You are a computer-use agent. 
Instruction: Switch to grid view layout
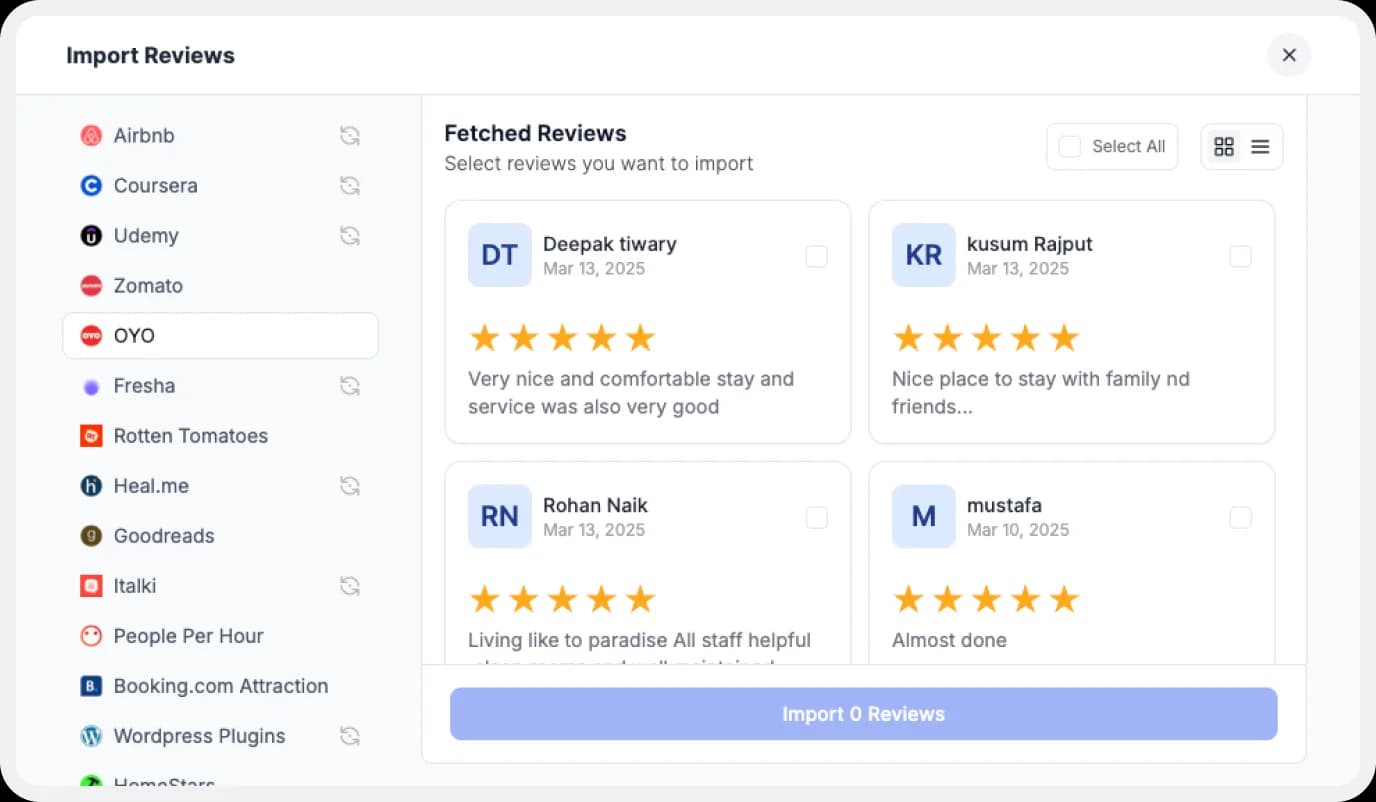click(x=1224, y=146)
